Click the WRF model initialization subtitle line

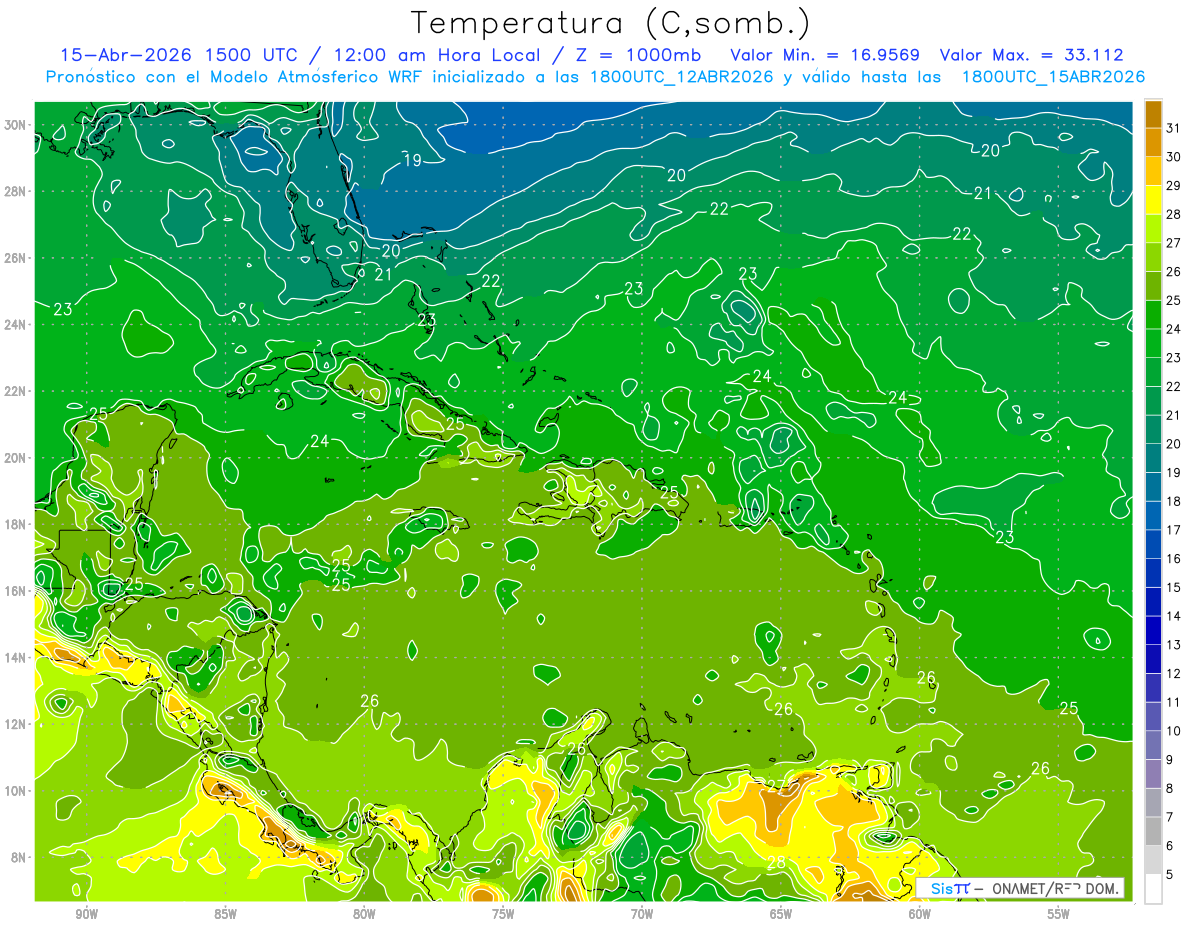(x=595, y=77)
